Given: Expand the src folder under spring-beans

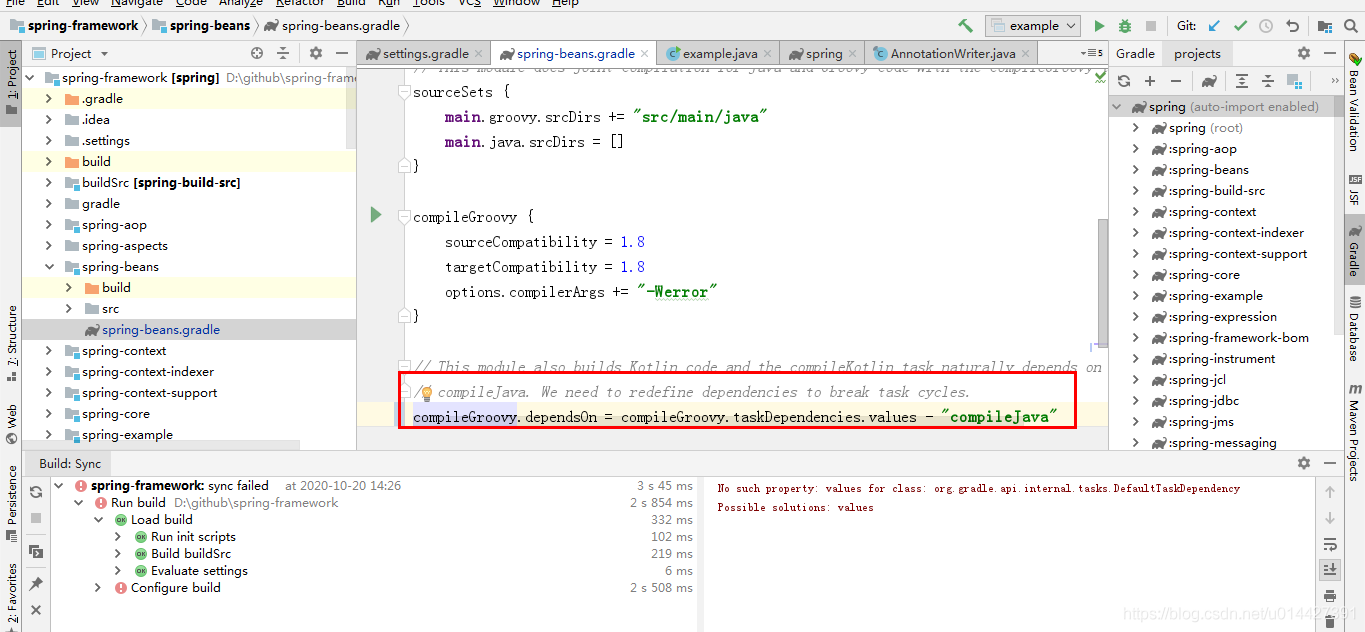Looking at the screenshot, I should (69, 309).
